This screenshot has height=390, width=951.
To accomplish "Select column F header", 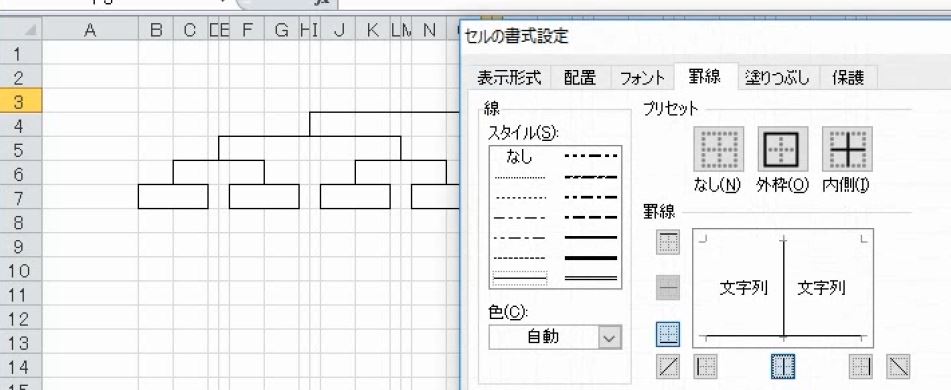I will pyautogui.click(x=247, y=30).
